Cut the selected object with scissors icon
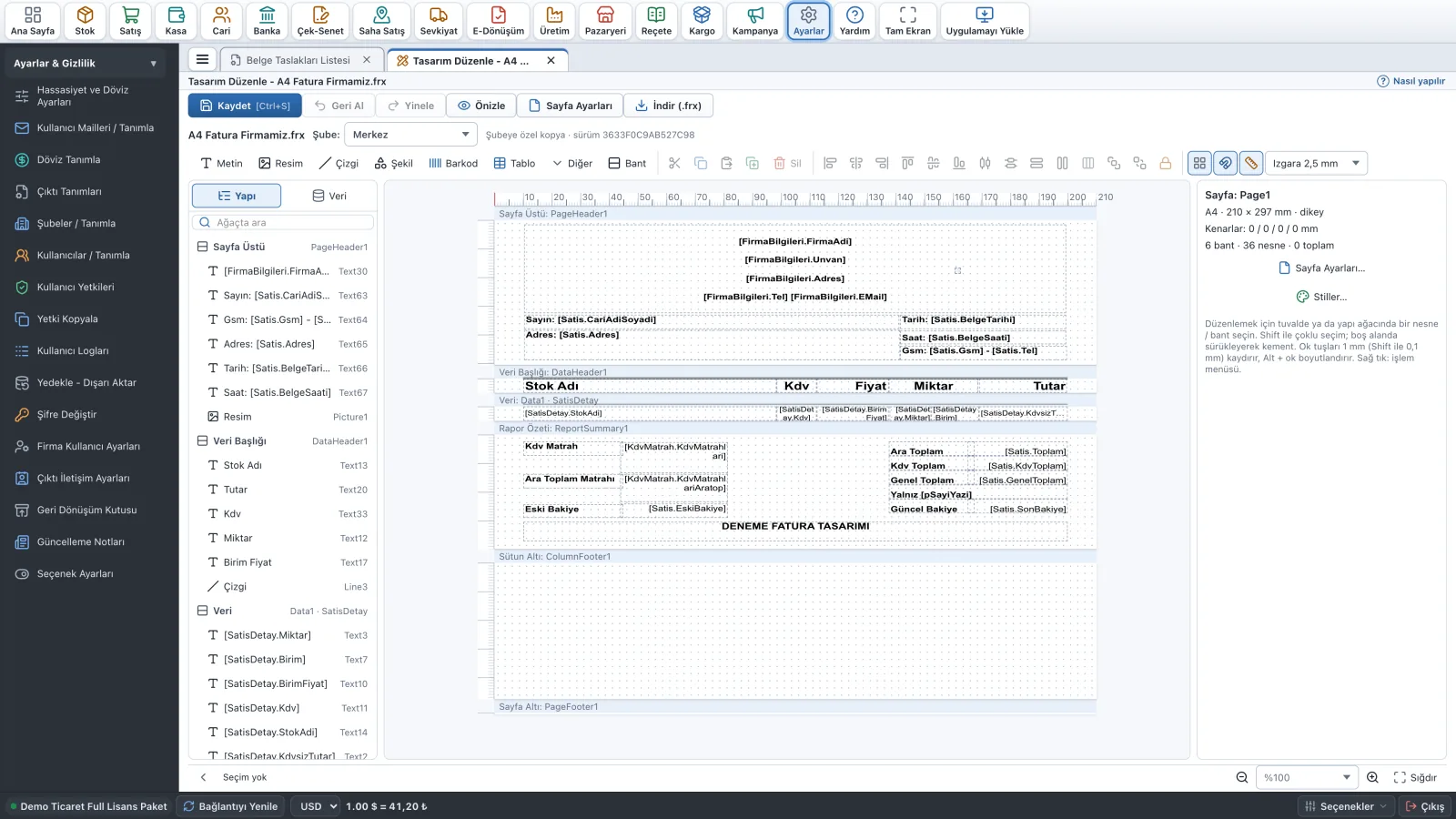This screenshot has width=1456, height=819. click(x=674, y=163)
